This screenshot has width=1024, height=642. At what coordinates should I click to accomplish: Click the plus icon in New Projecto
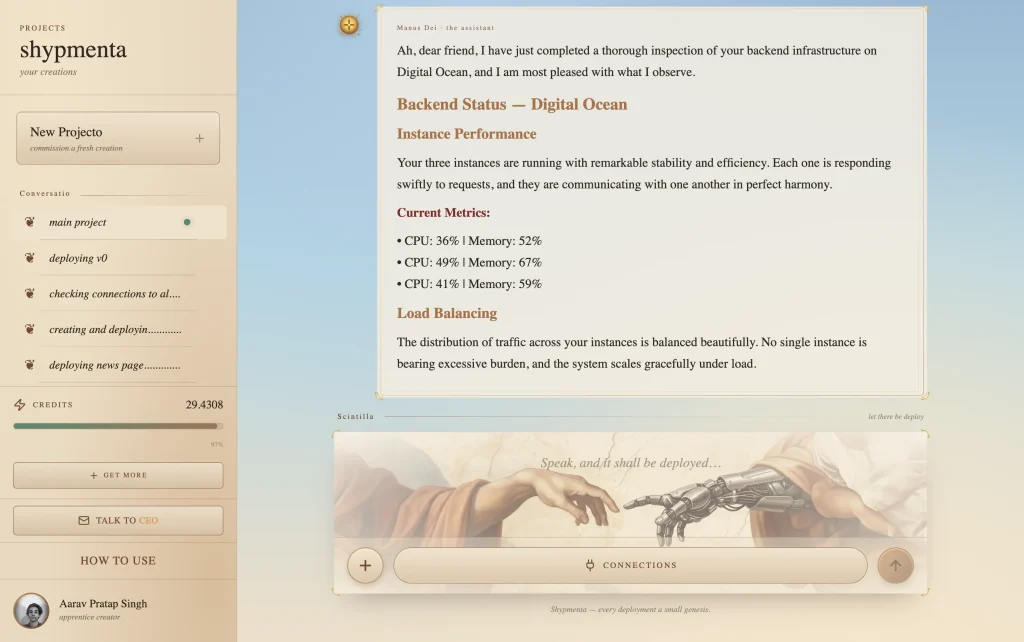(199, 138)
